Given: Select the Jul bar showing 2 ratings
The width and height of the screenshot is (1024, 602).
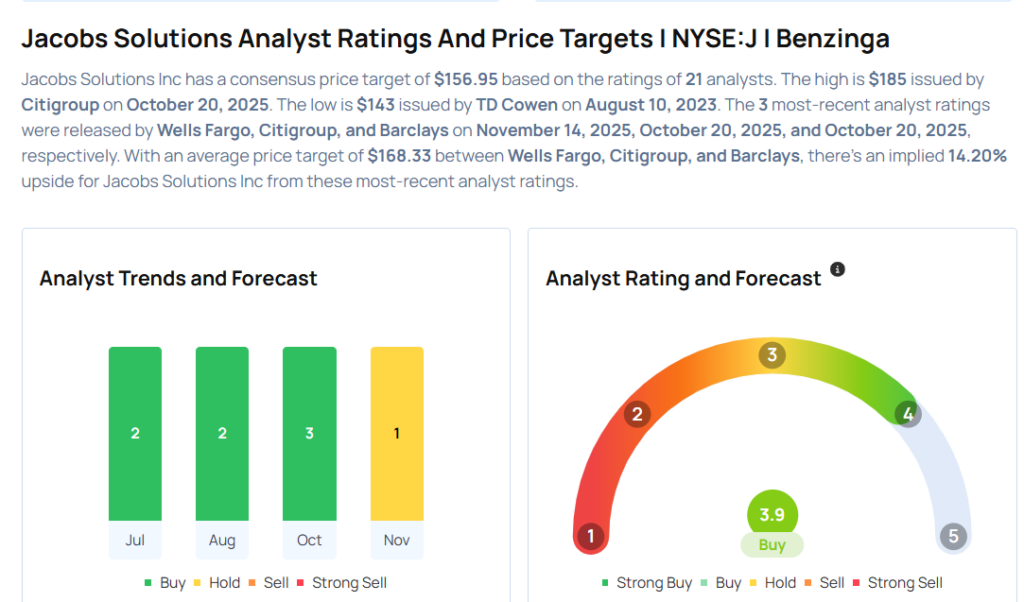Looking at the screenshot, I should (135, 433).
